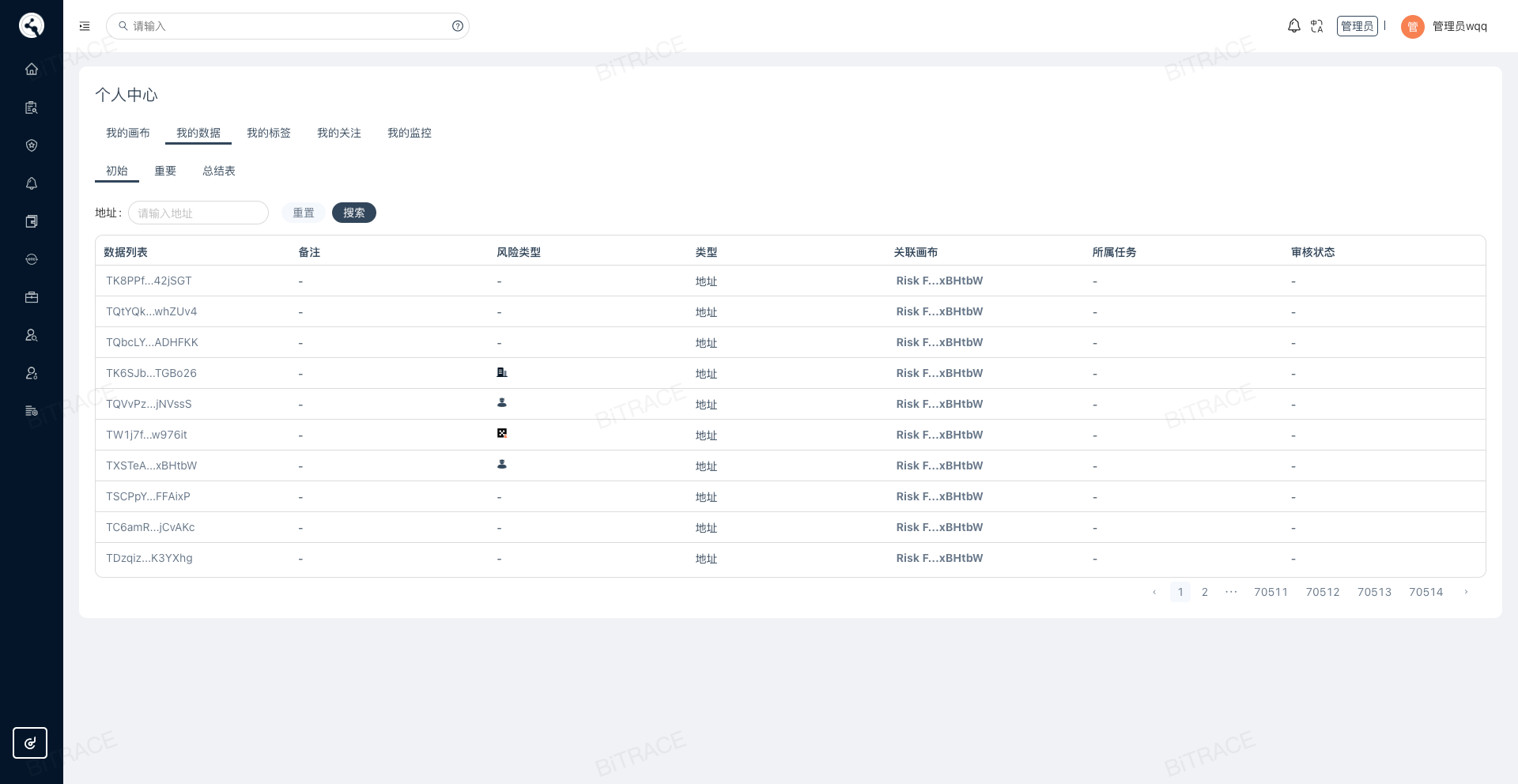
Task: Switch to 我的关注 tab
Action: click(x=339, y=133)
